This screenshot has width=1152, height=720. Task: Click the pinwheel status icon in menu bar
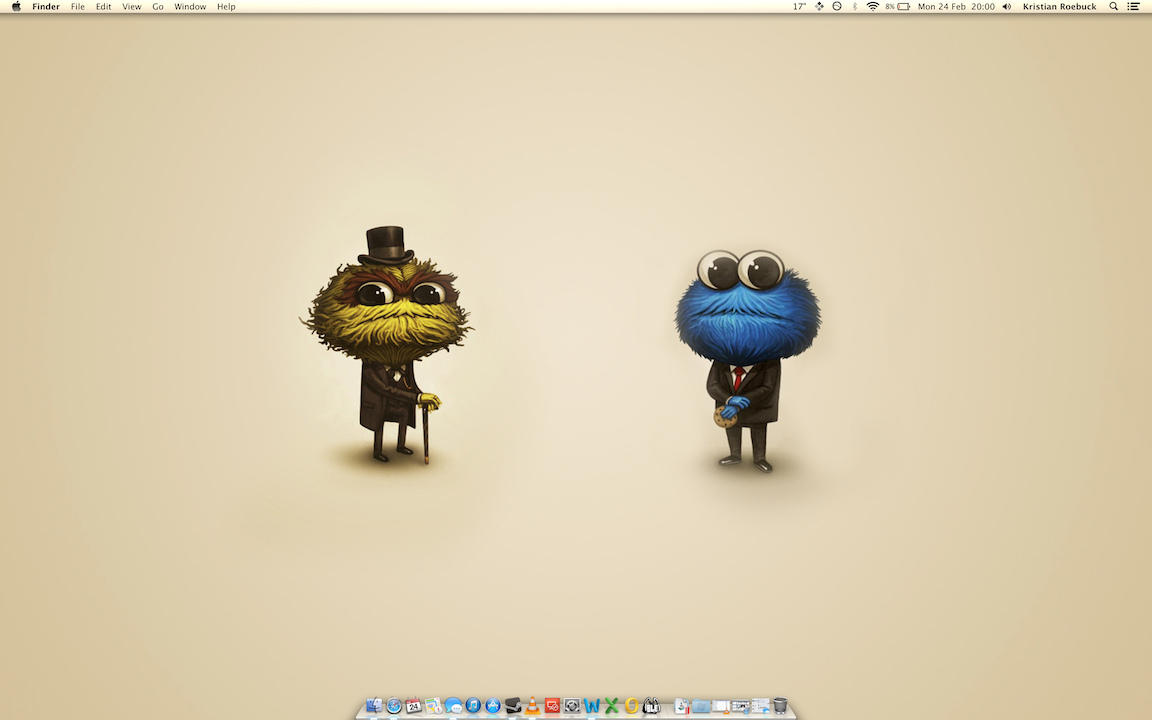pos(819,7)
